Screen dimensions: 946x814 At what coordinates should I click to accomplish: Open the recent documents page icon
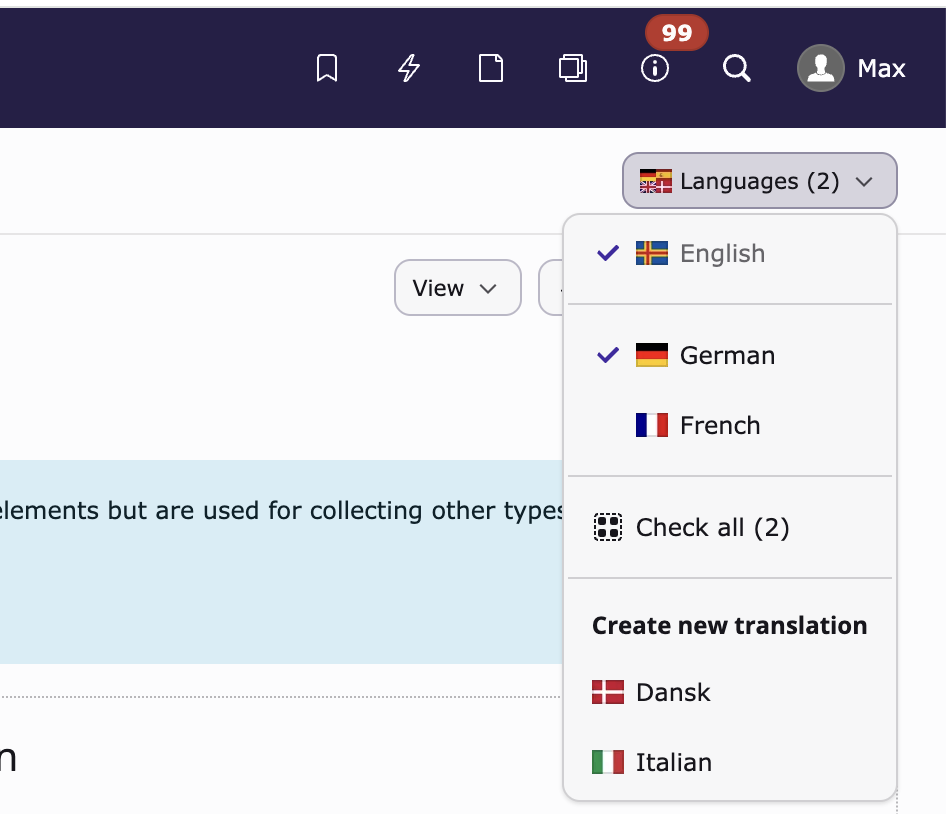click(x=491, y=68)
